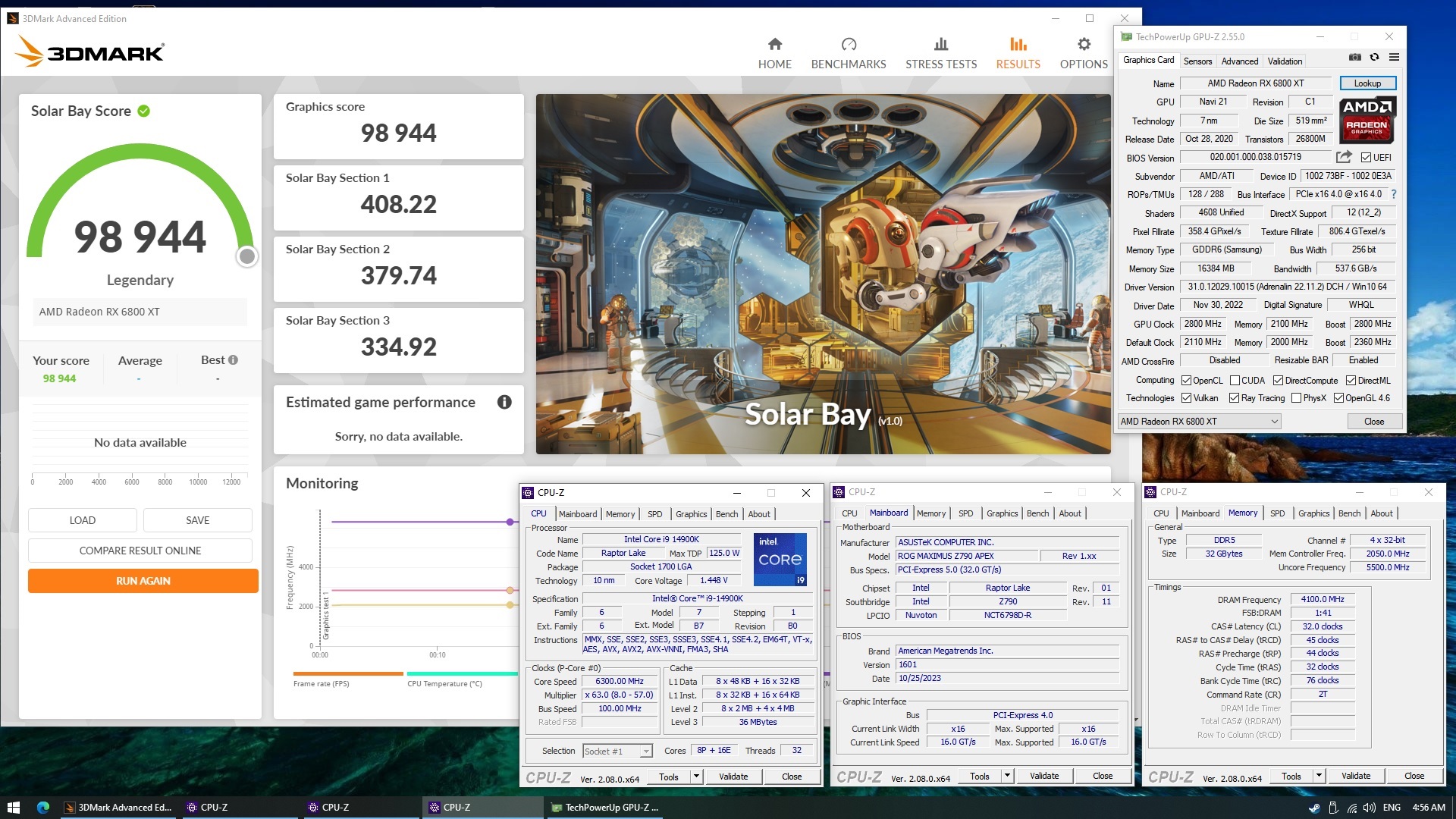Screen dimensions: 1456x819
Task: Click the score gauge end knob
Action: point(246,257)
